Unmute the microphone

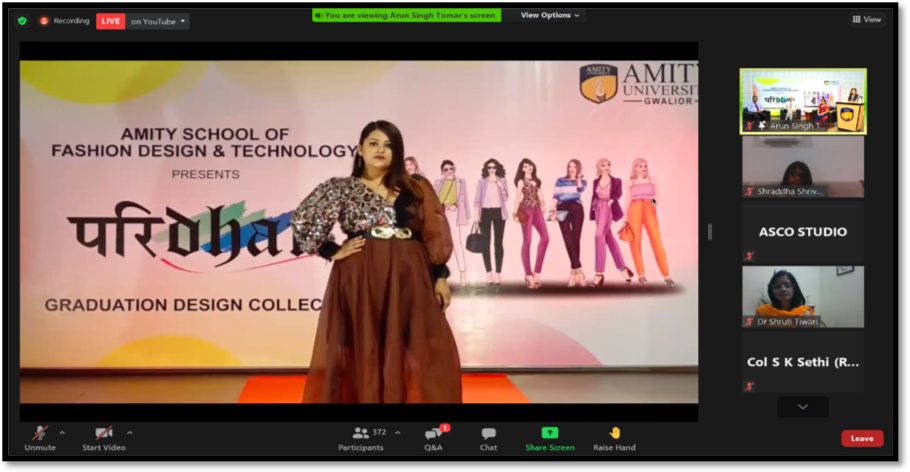coord(40,439)
